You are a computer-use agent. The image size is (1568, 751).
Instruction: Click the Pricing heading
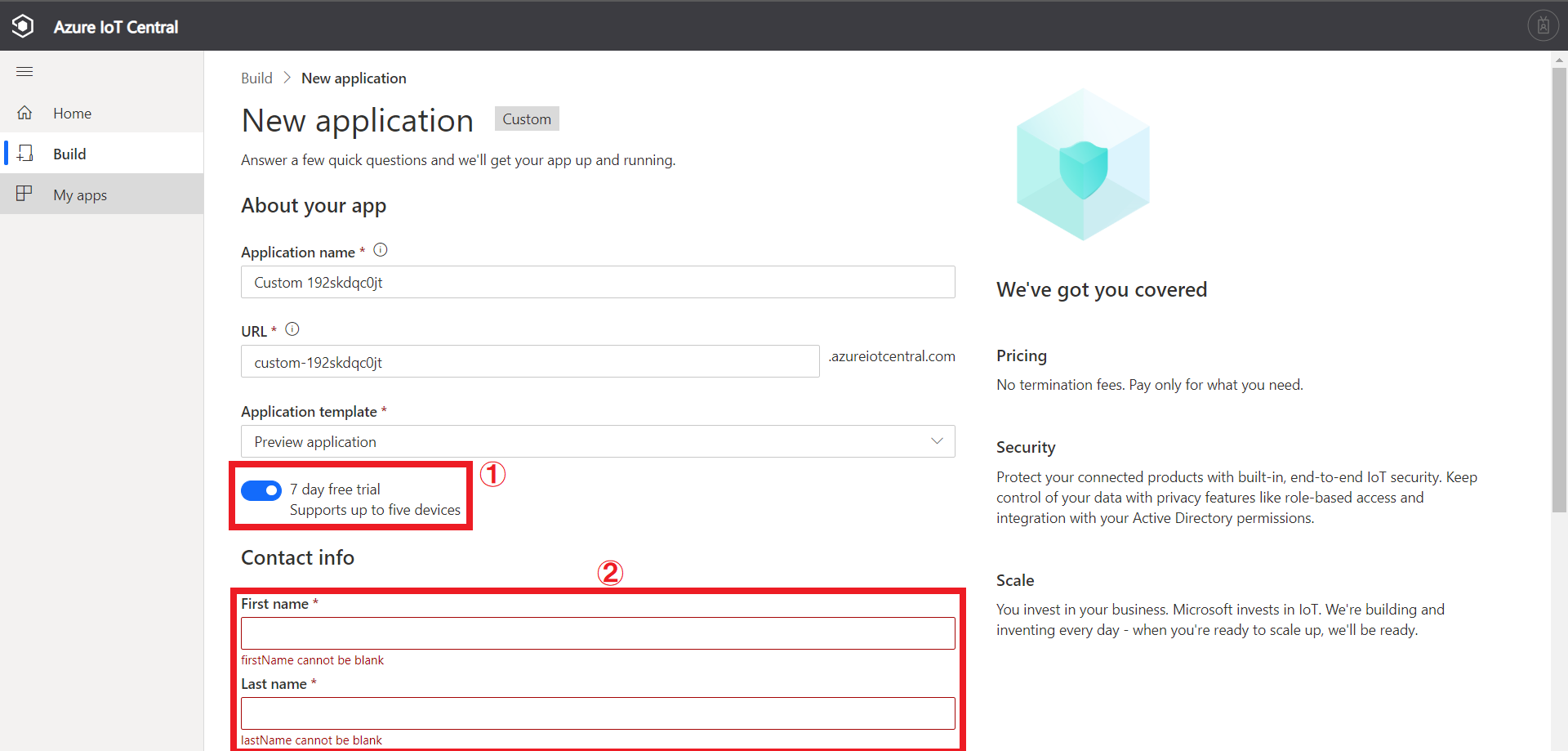click(x=1022, y=355)
